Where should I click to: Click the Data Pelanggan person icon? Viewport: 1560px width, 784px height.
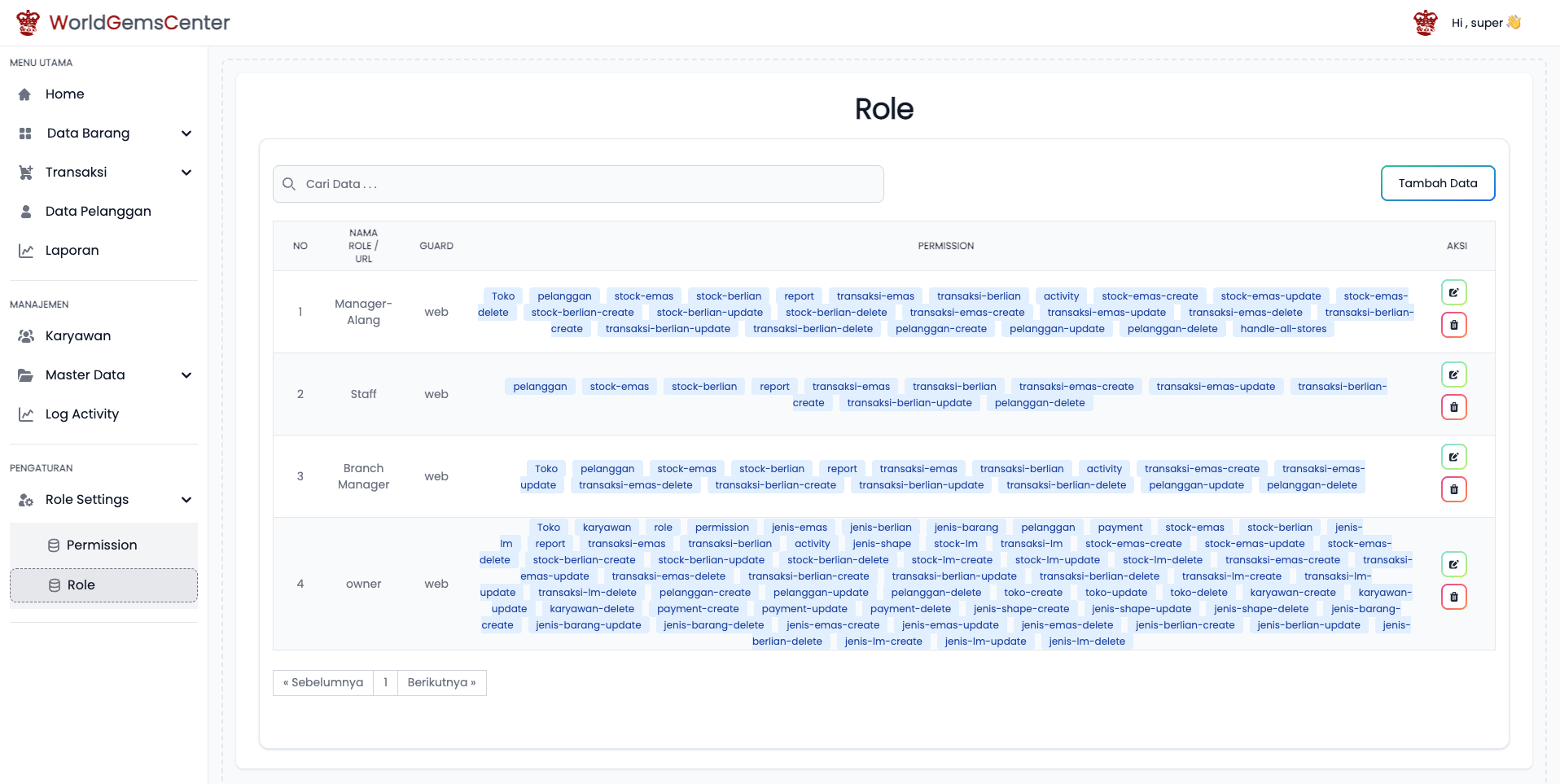pyautogui.click(x=26, y=212)
